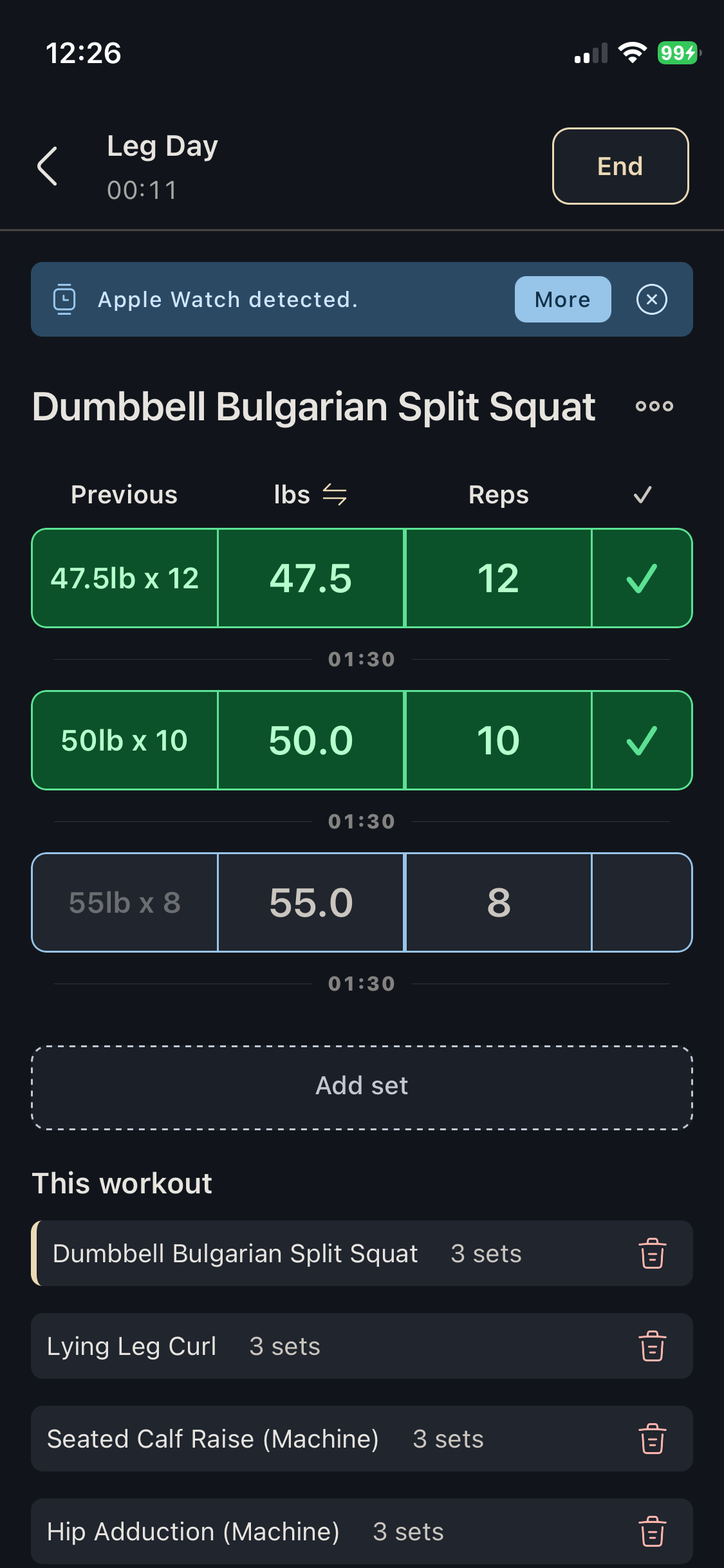Open Hip Adduction (Machine) exercise

coord(362,1531)
